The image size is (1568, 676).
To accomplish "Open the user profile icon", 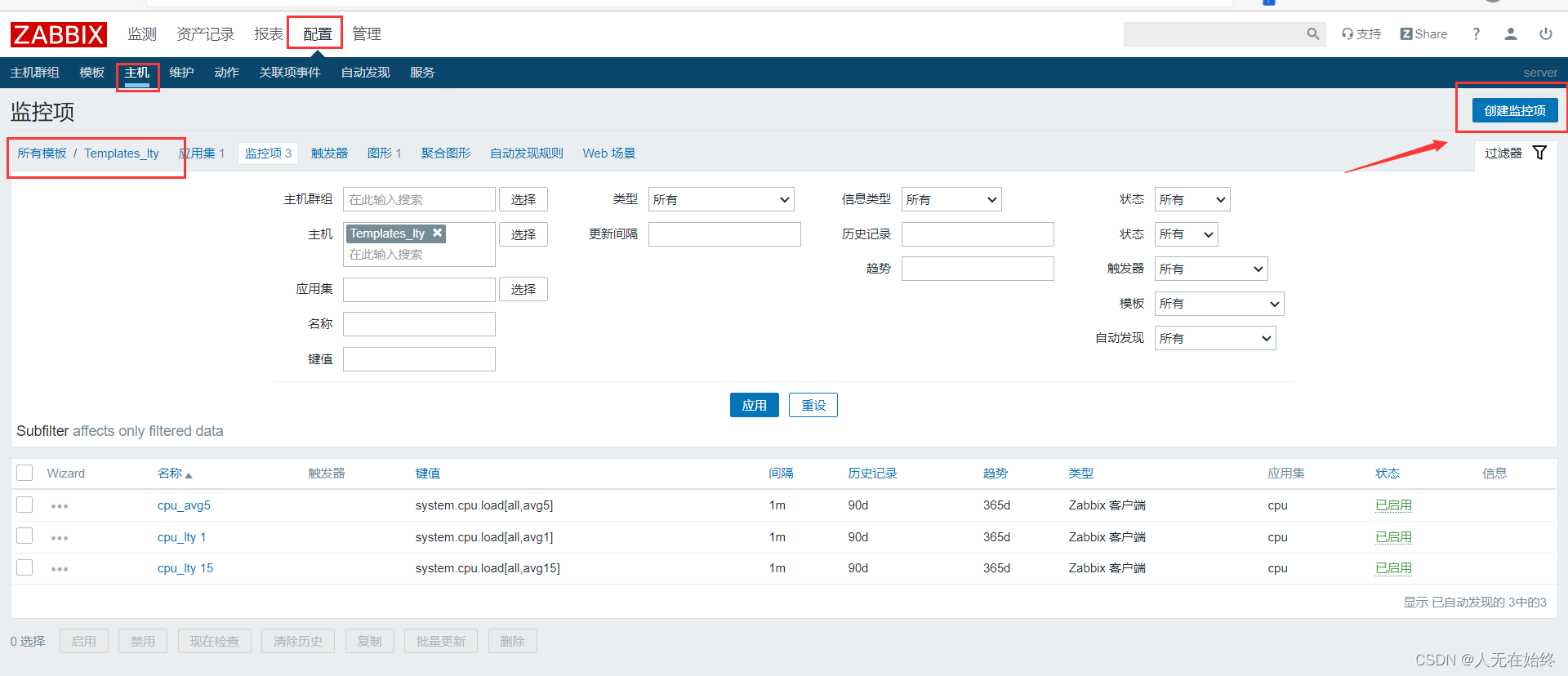I will coord(1511,33).
